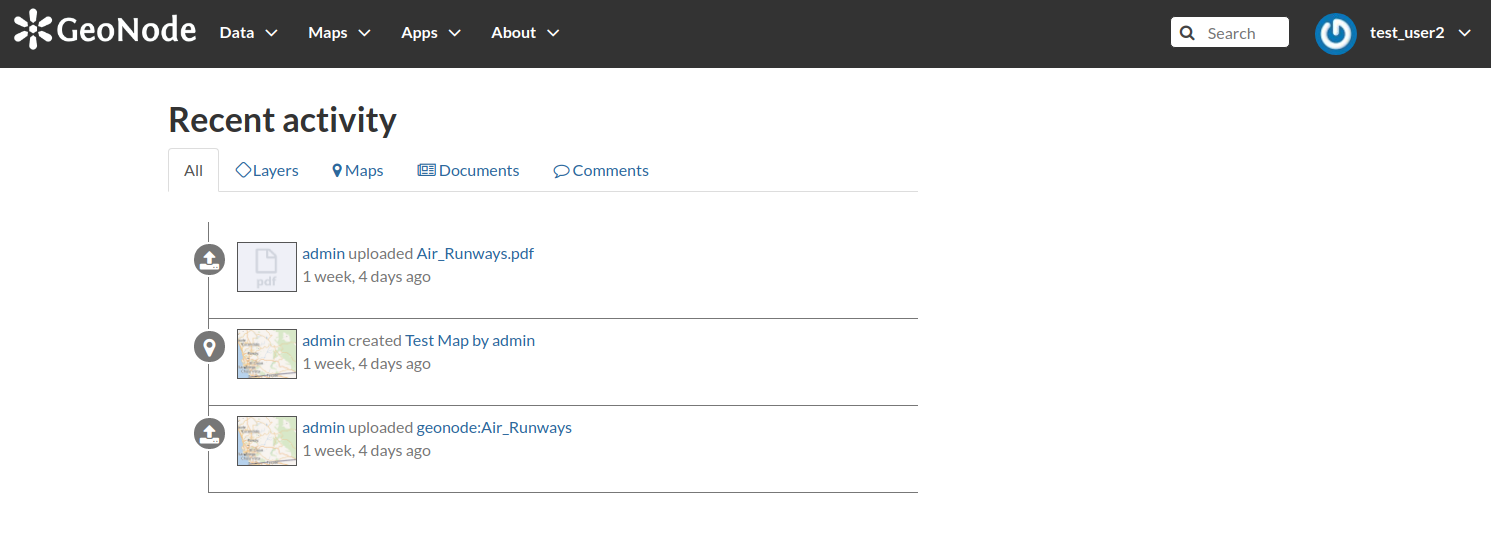Click admin link in Test Map entry
This screenshot has width=1491, height=554.
click(x=323, y=340)
